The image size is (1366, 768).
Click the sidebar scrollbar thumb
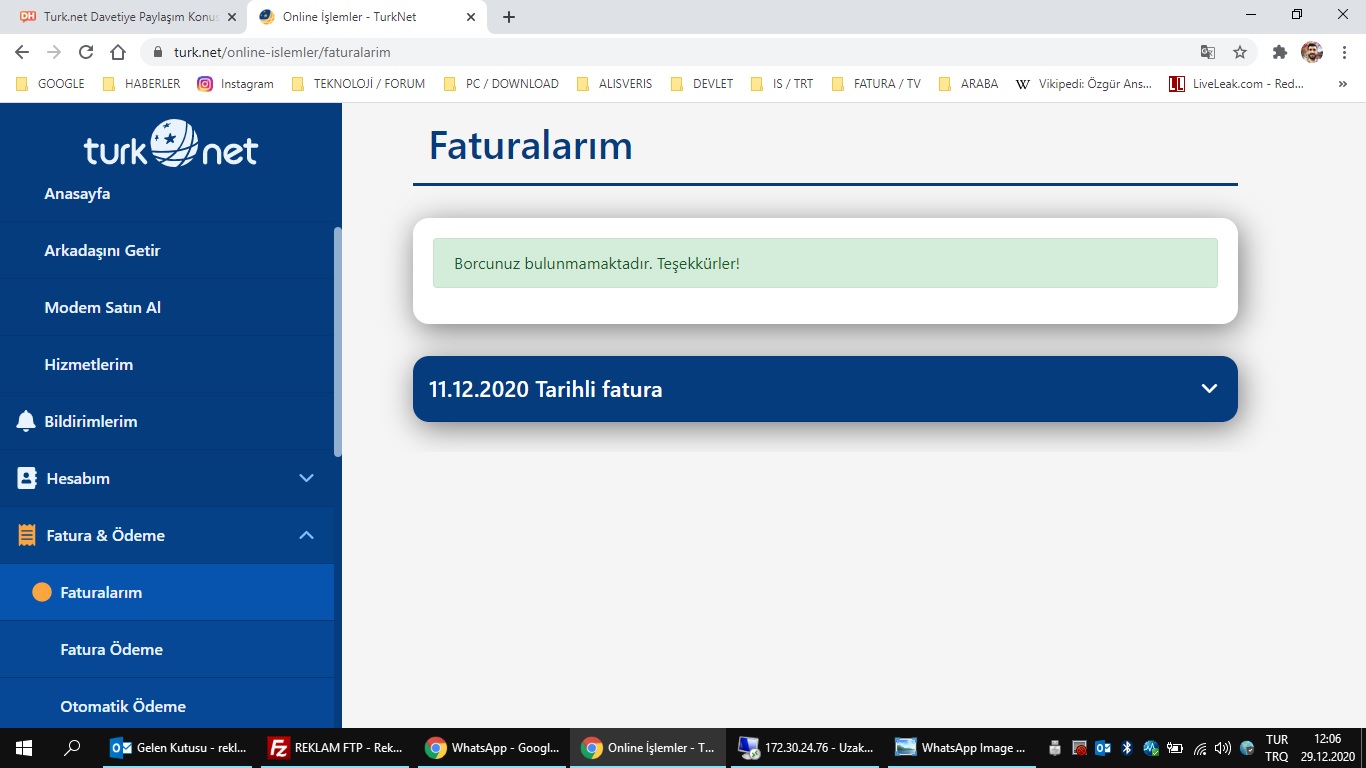tap(338, 342)
